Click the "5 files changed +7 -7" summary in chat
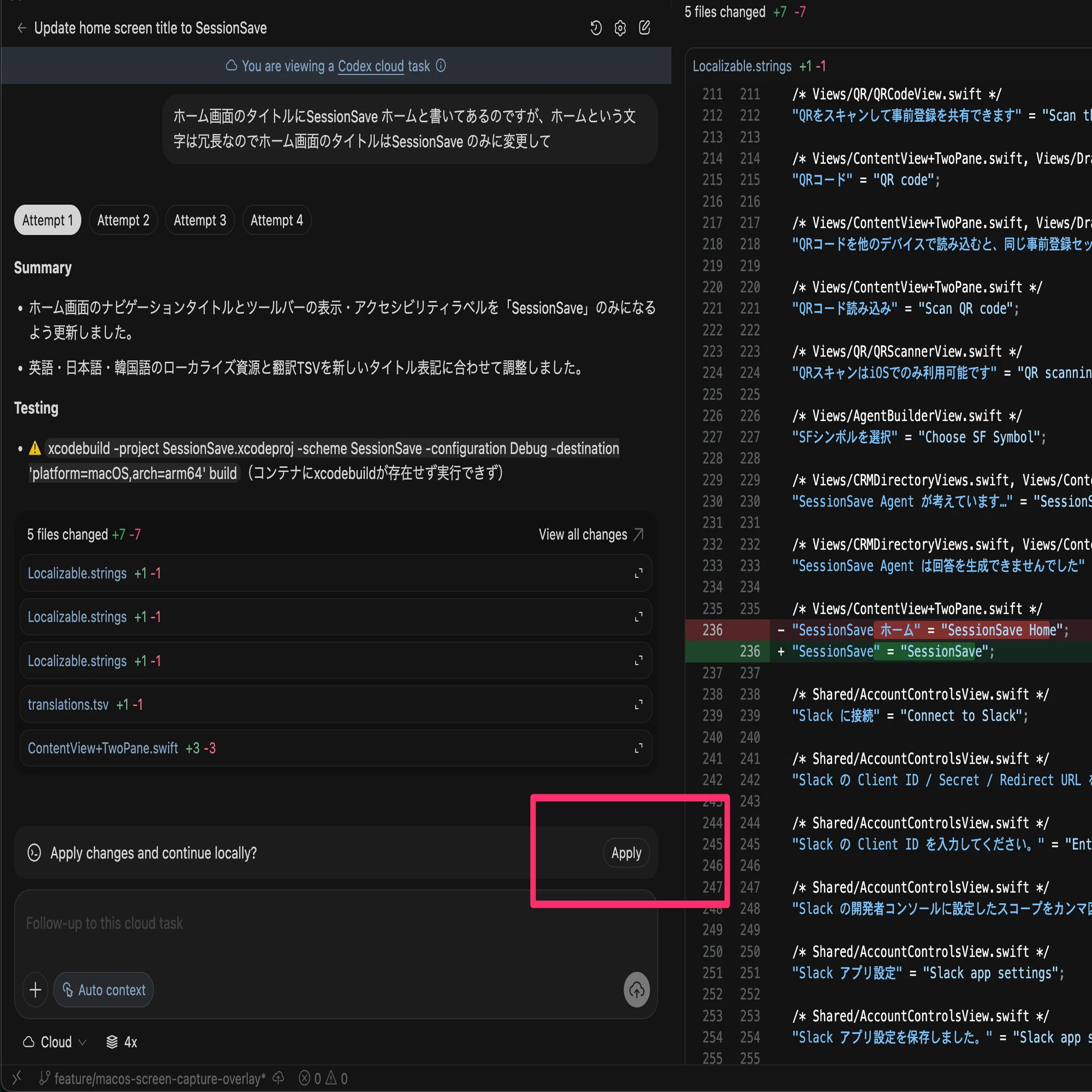1092x1092 pixels. click(84, 534)
